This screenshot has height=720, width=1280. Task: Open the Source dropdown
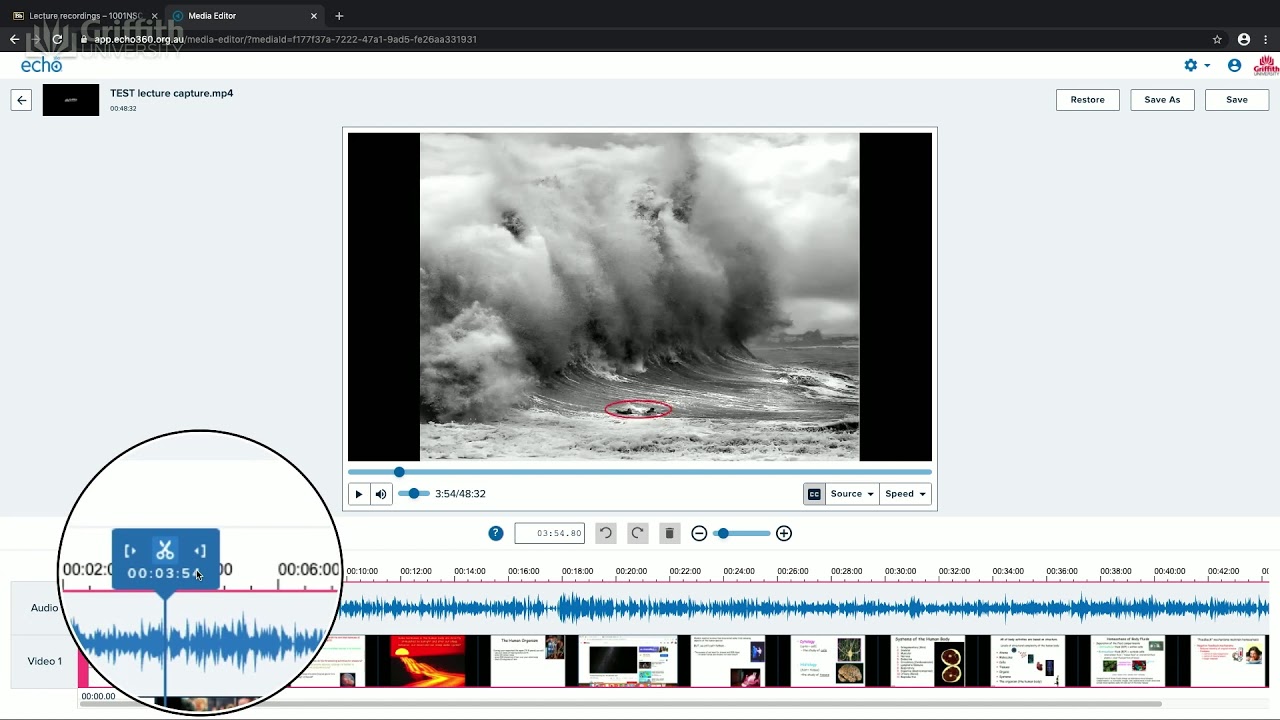852,494
